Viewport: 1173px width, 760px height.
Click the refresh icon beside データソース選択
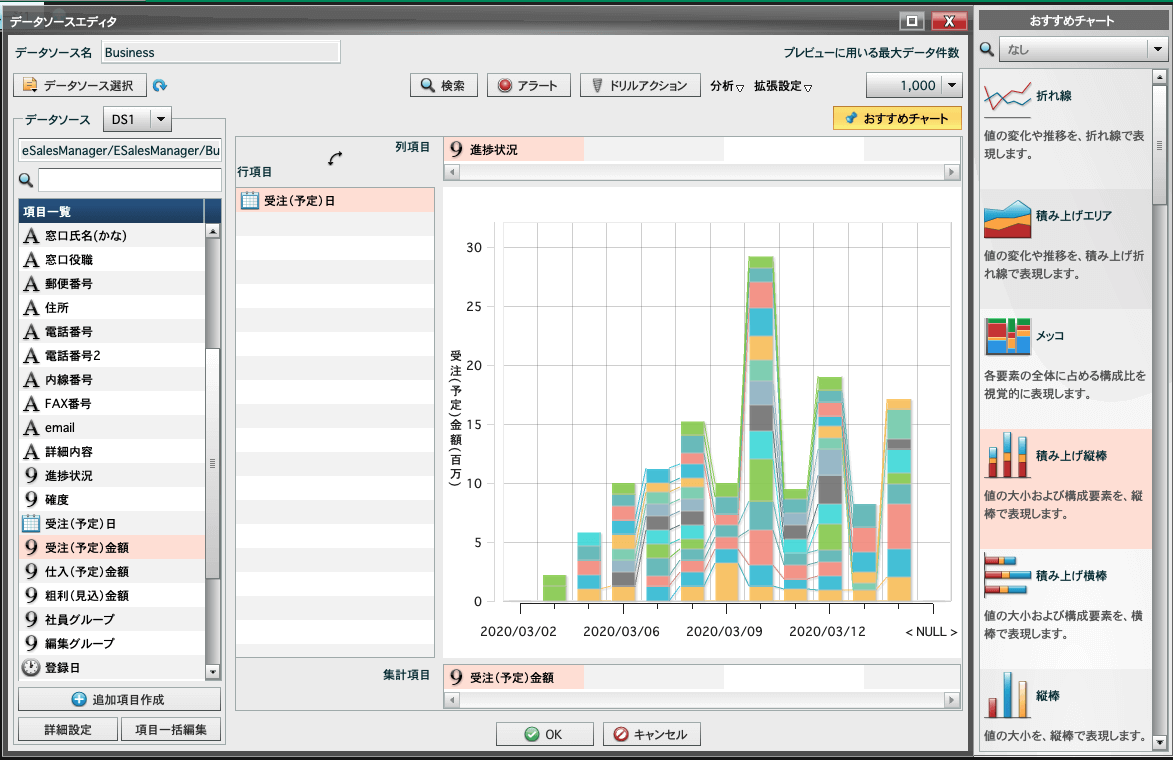[160, 86]
